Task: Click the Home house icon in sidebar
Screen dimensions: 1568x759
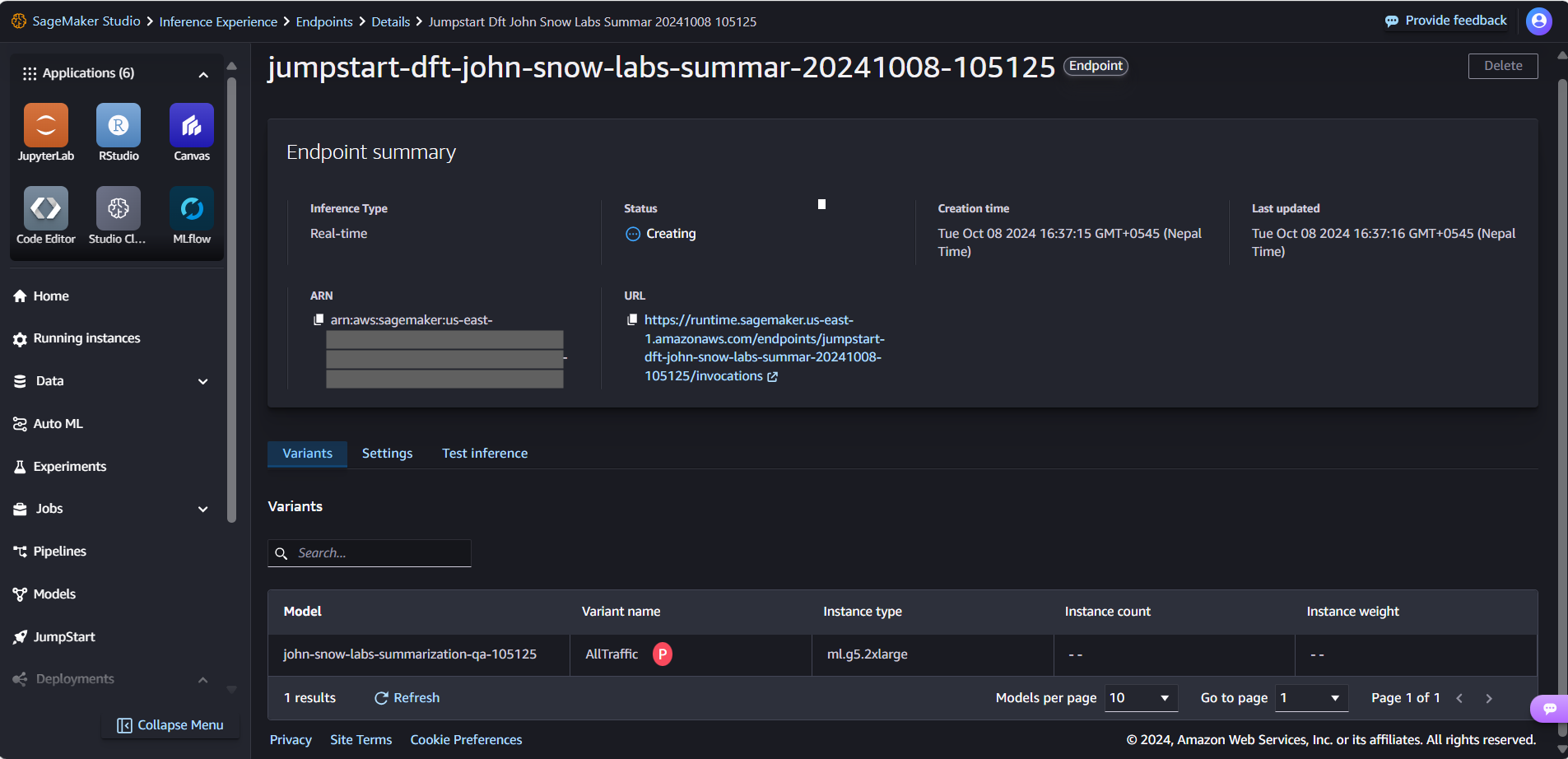Action: 21,296
